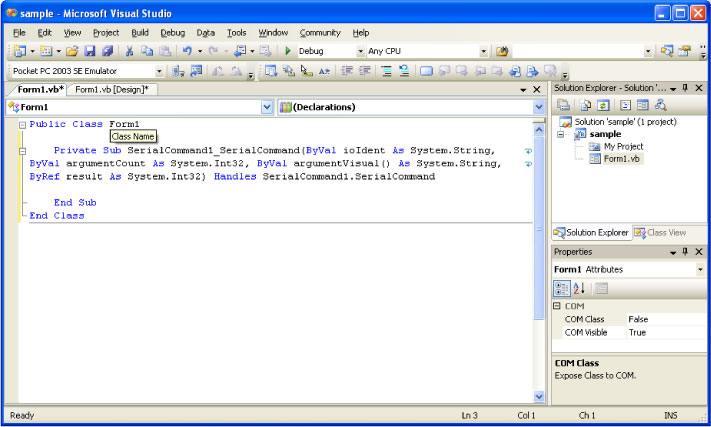This screenshot has height=427, width=711.
Task: Open the Community menu
Action: 320,33
